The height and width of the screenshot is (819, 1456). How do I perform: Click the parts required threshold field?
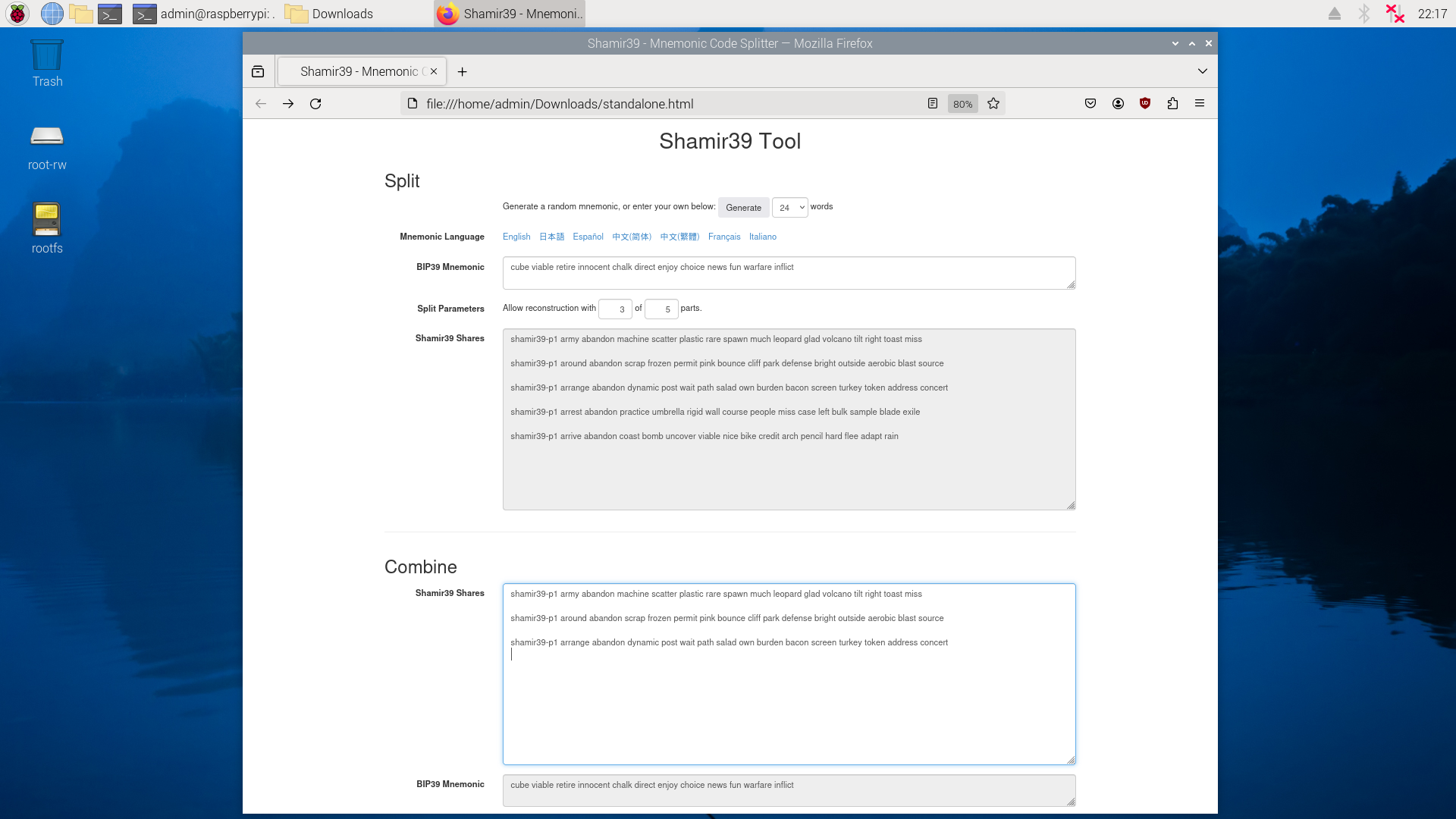(615, 309)
